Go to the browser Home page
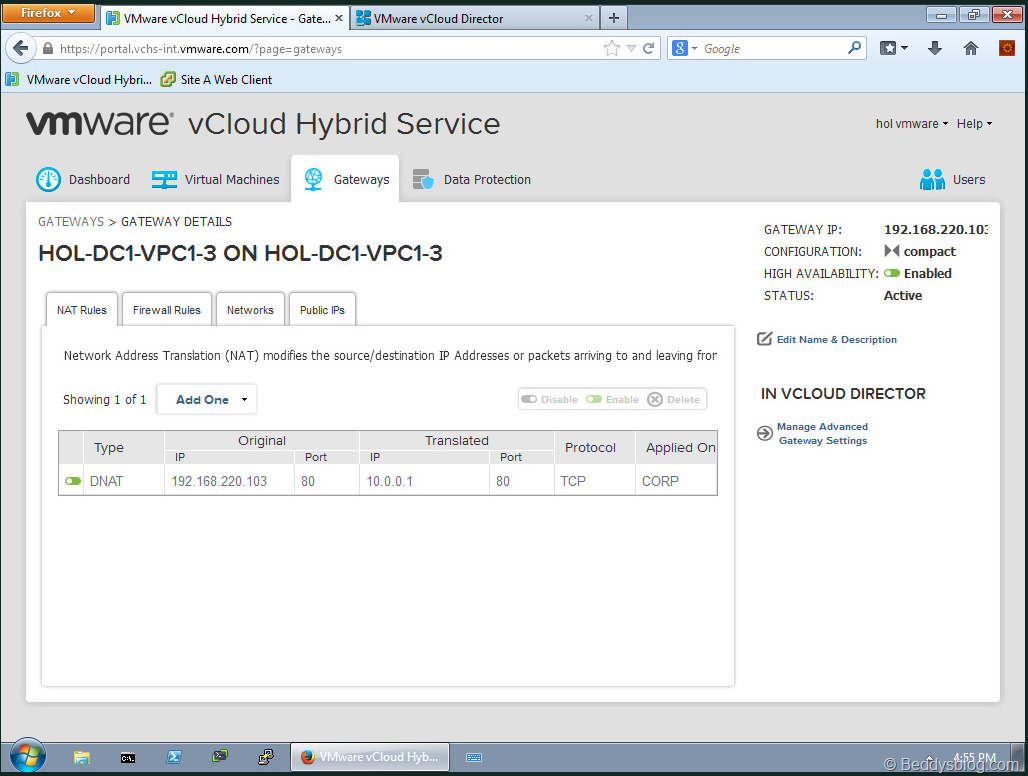Image resolution: width=1028 pixels, height=776 pixels. (971, 48)
